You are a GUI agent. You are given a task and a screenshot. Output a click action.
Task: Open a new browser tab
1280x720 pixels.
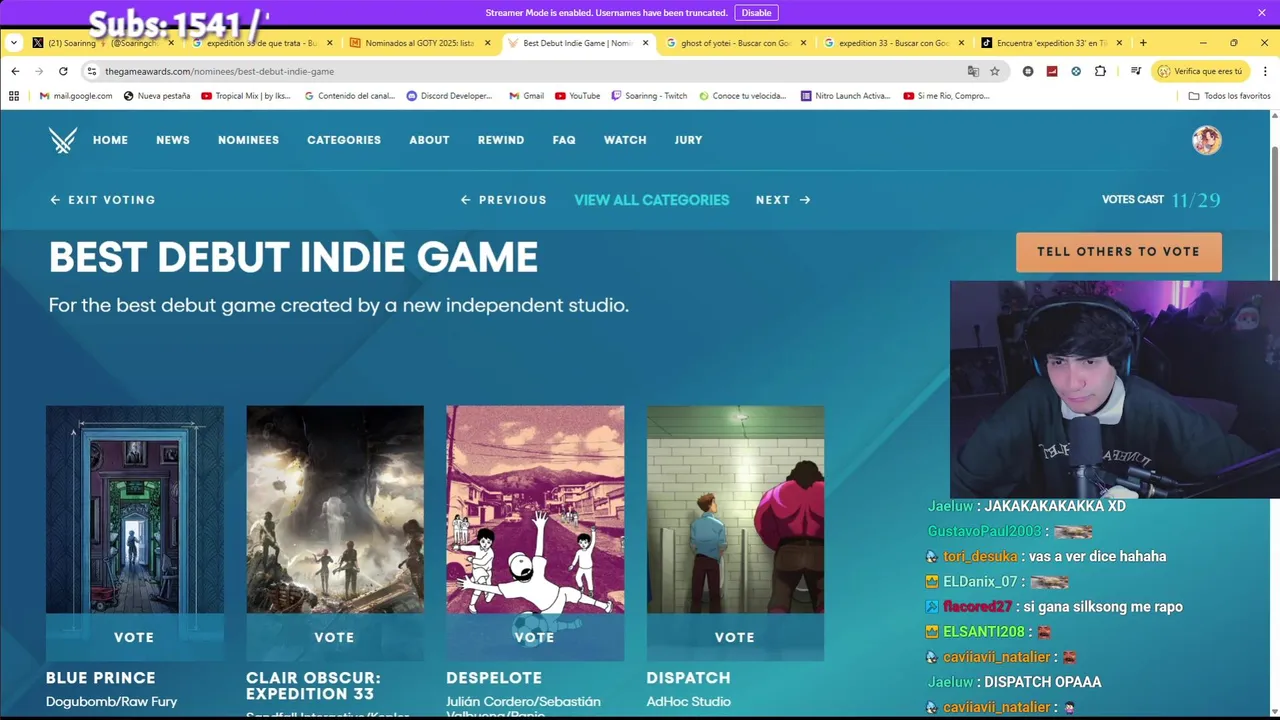(1143, 43)
